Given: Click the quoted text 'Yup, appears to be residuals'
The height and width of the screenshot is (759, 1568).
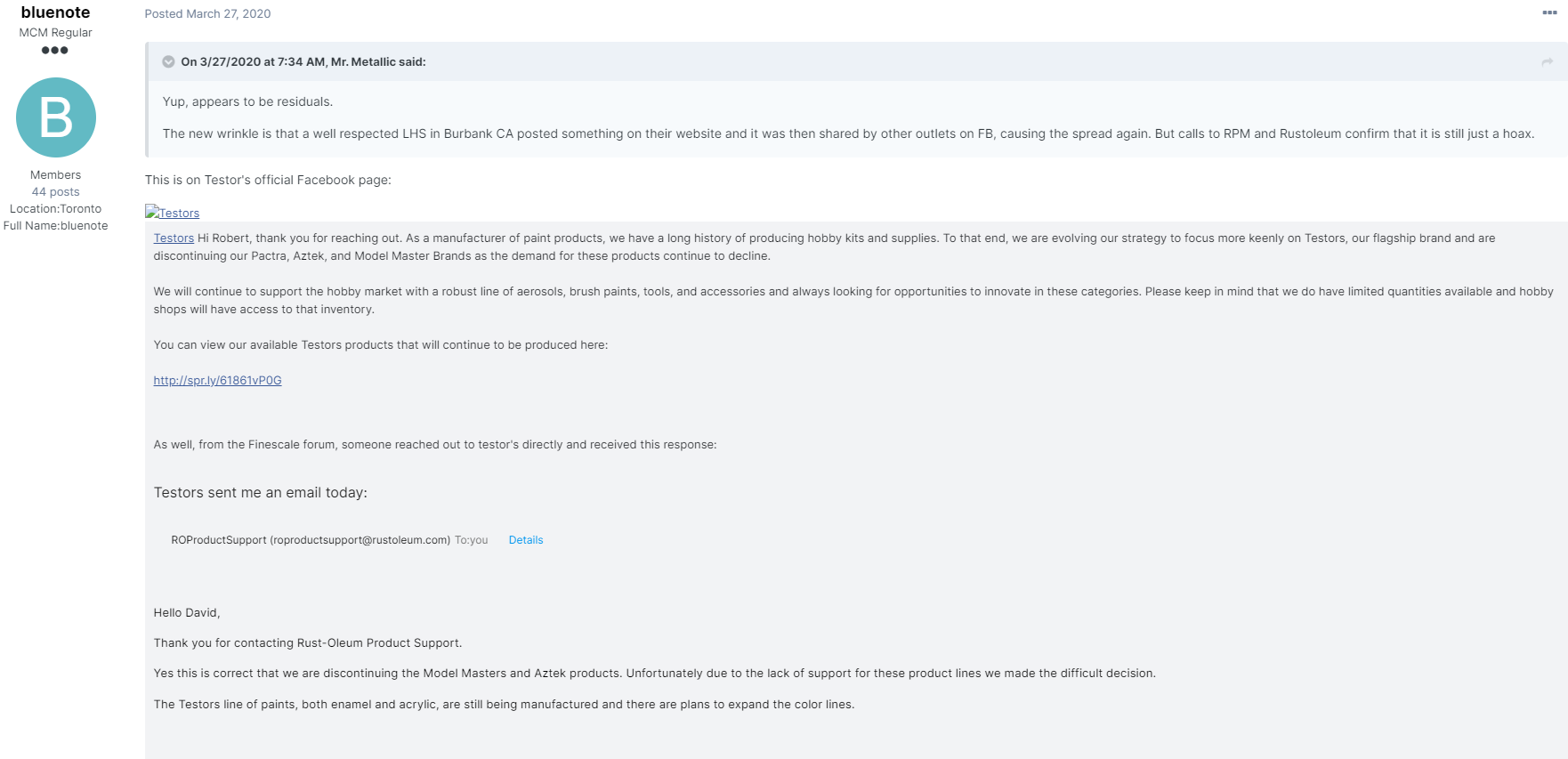Looking at the screenshot, I should [x=247, y=102].
